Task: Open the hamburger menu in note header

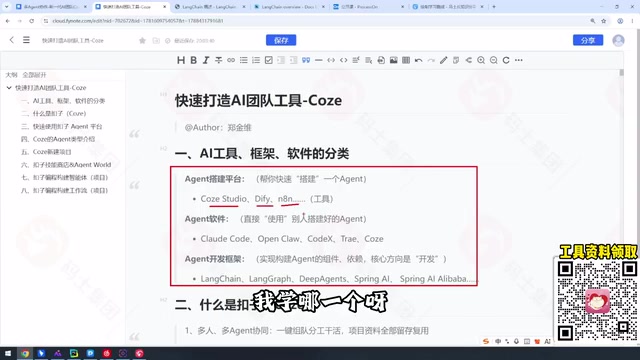Action: [x=26, y=40]
